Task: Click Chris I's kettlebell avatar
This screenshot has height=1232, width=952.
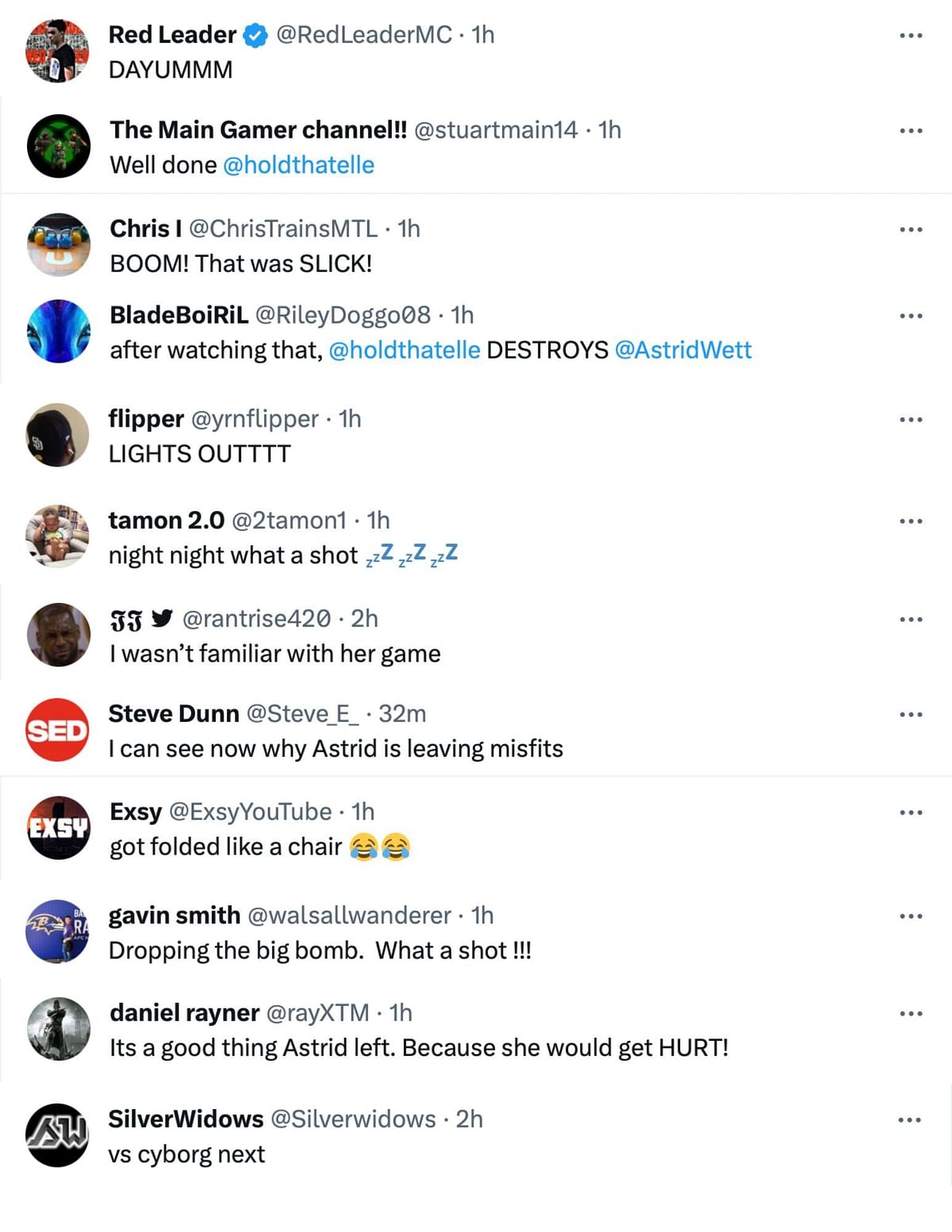Action: [x=59, y=244]
